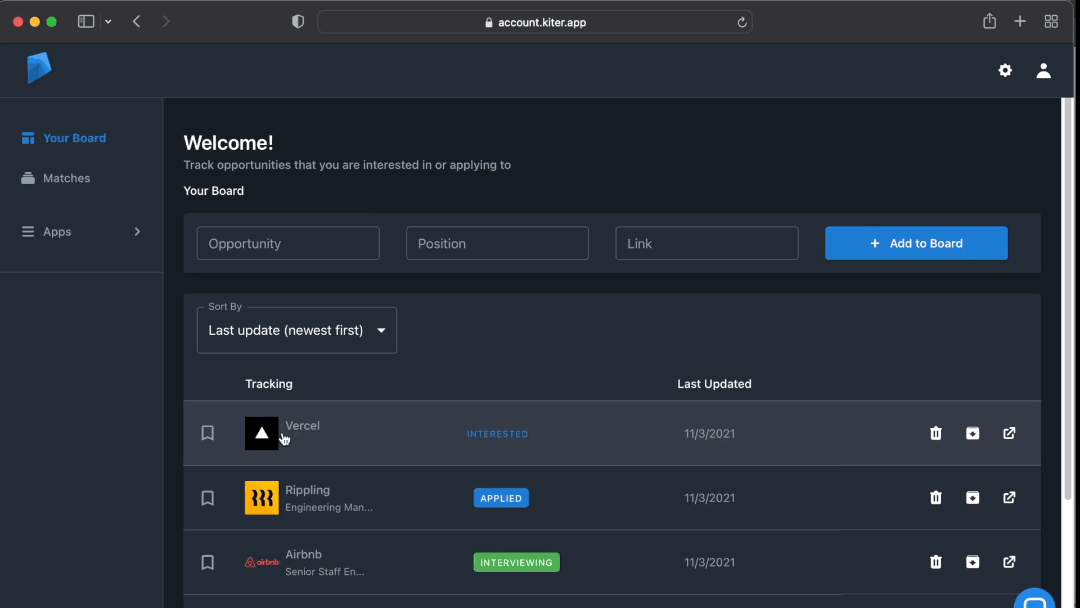1080x608 pixels.
Task: Click Airbnb's Senior Staff En... position text
Action: (x=324, y=572)
